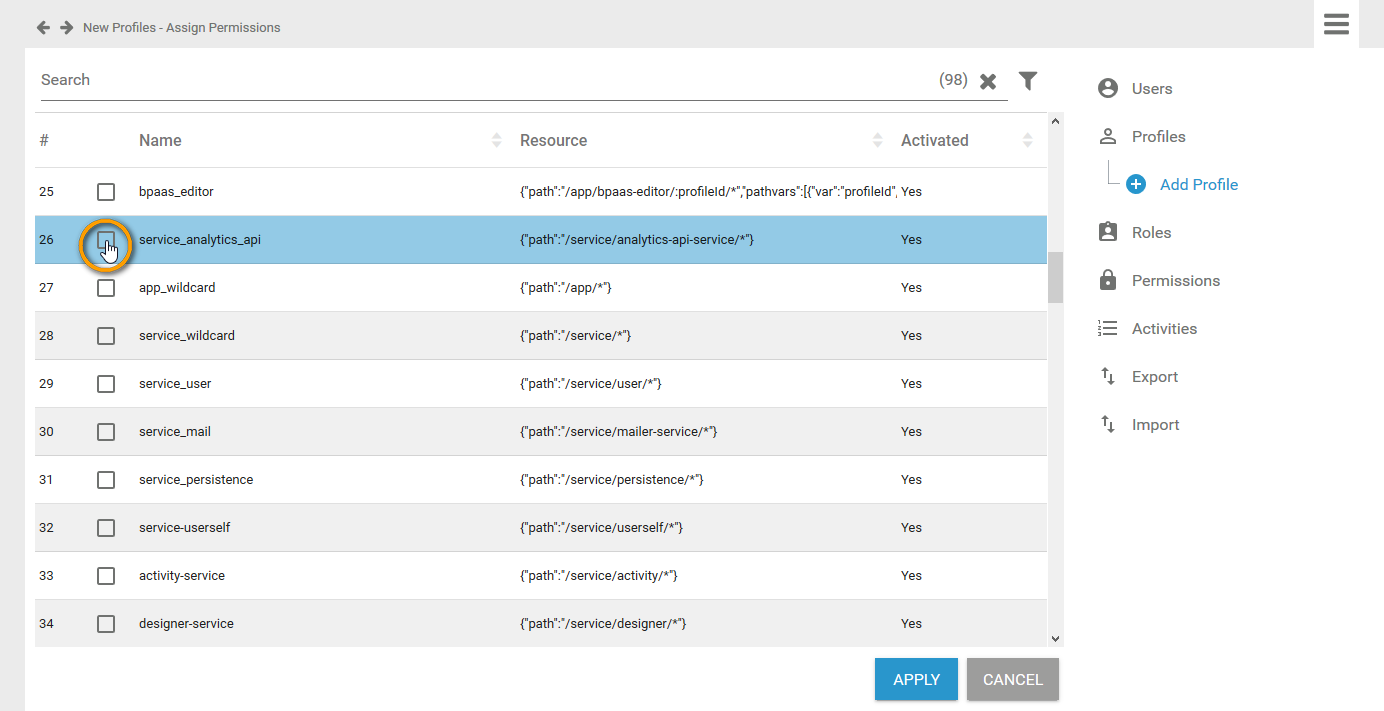This screenshot has width=1384, height=711.
Task: Click the Activities list icon
Action: pyautogui.click(x=1107, y=329)
